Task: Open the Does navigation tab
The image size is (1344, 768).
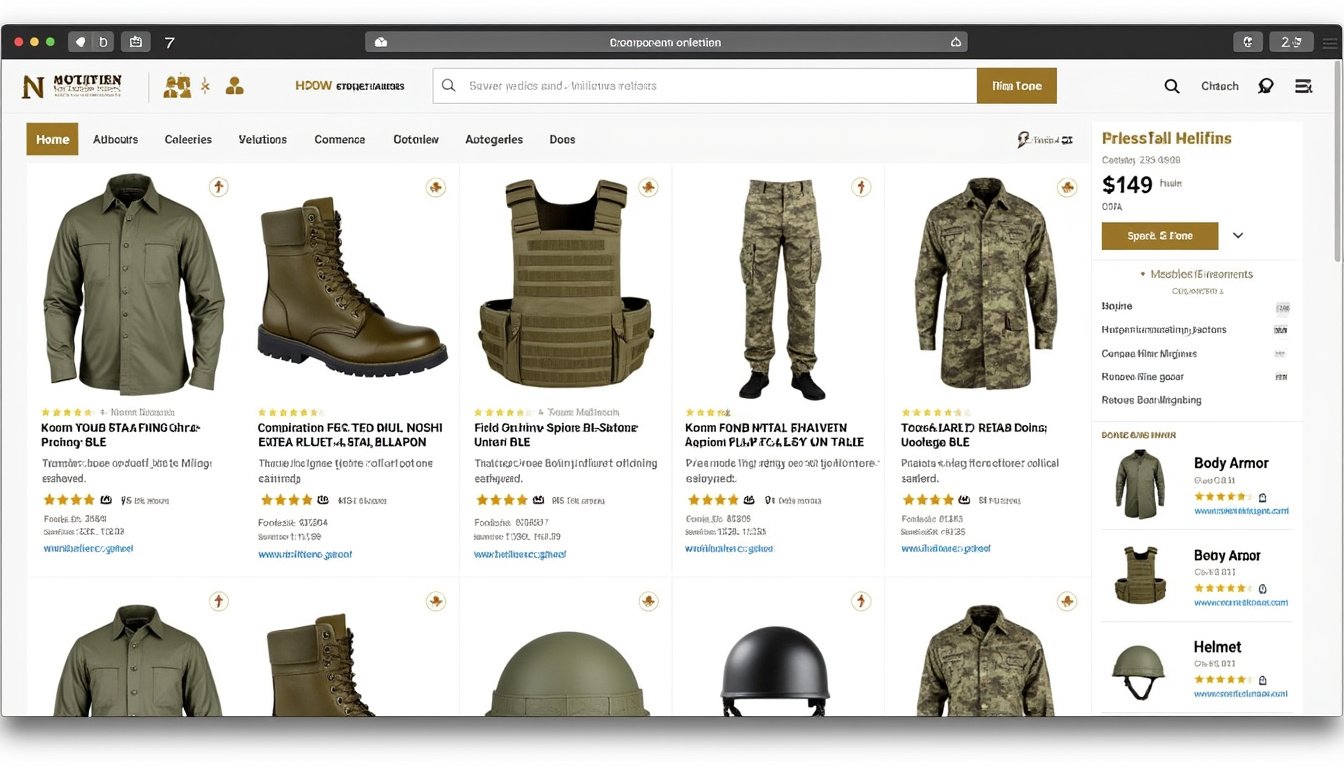Action: tap(562, 140)
